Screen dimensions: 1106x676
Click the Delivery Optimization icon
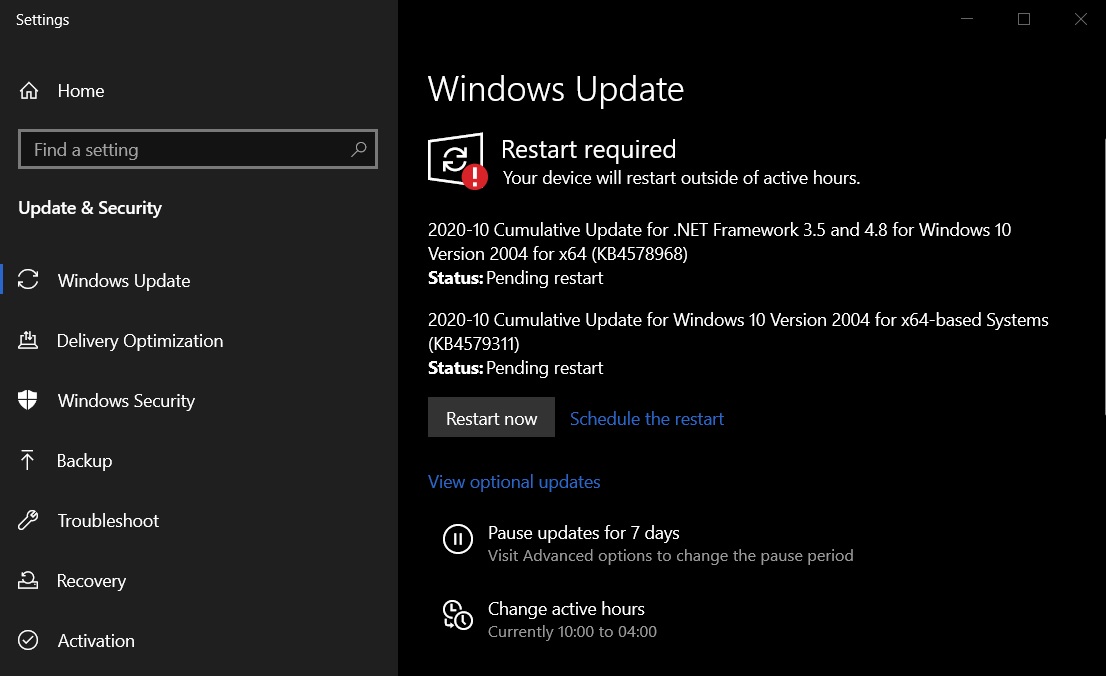[28, 340]
